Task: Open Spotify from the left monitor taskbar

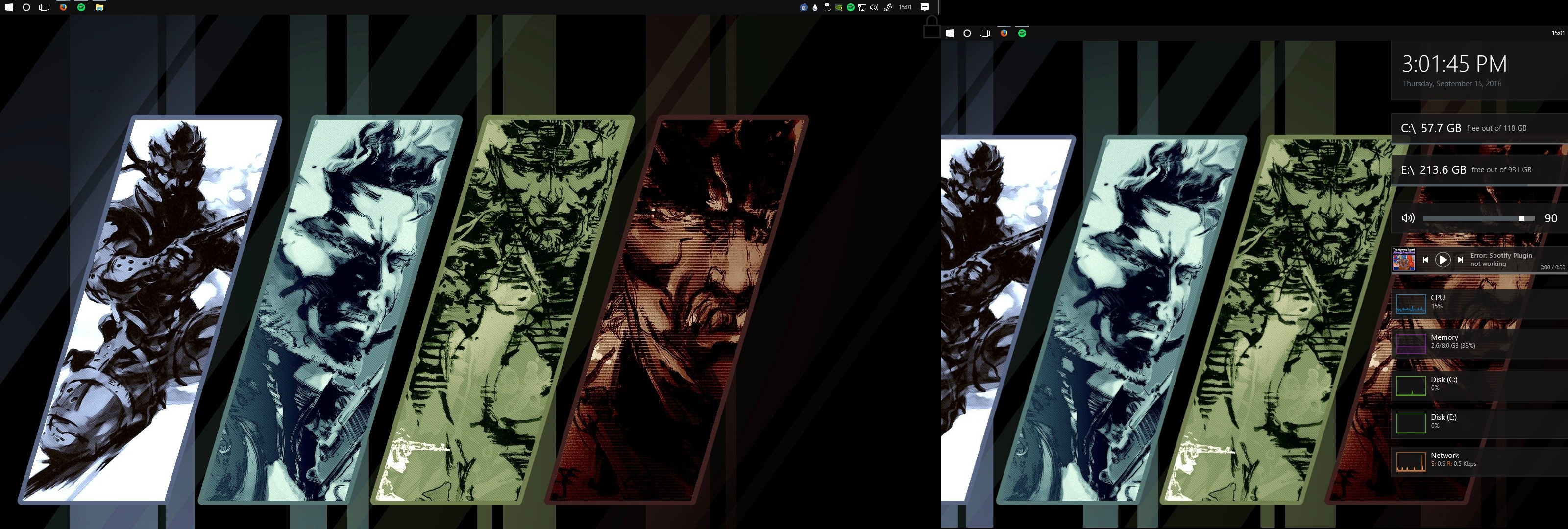Action: click(81, 7)
